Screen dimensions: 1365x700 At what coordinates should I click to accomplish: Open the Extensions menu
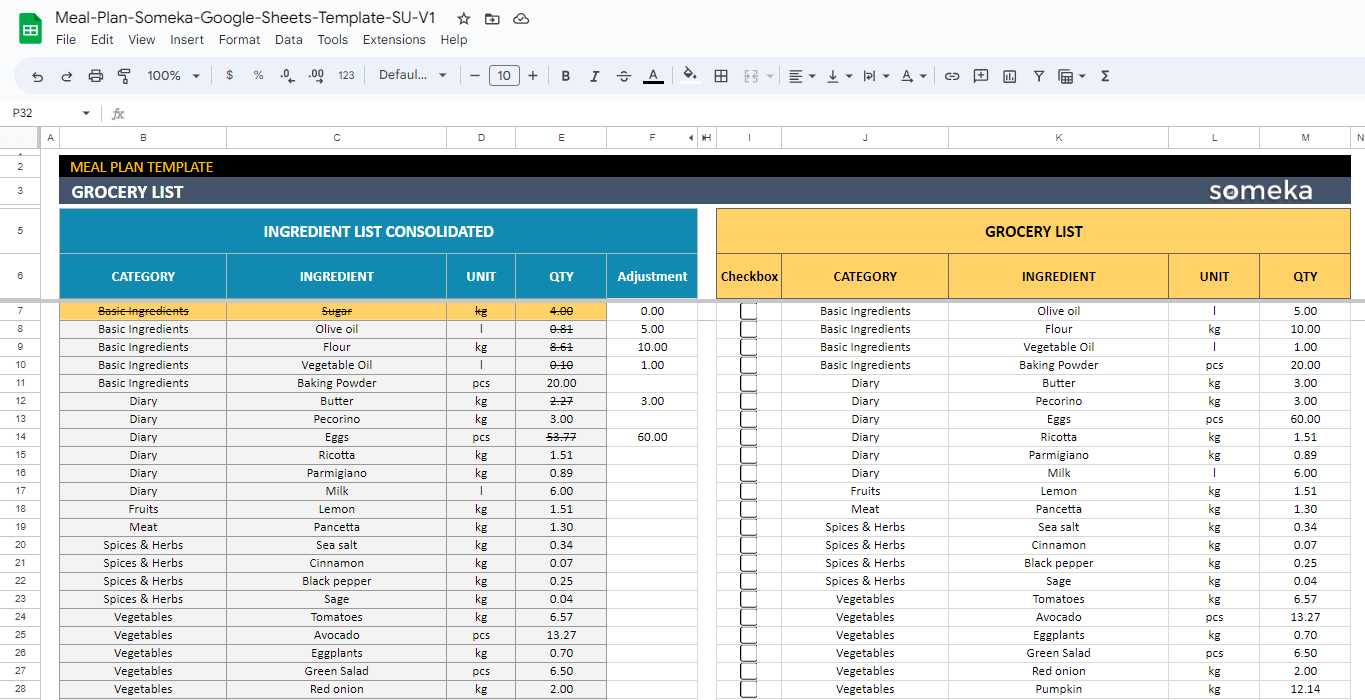pos(394,40)
